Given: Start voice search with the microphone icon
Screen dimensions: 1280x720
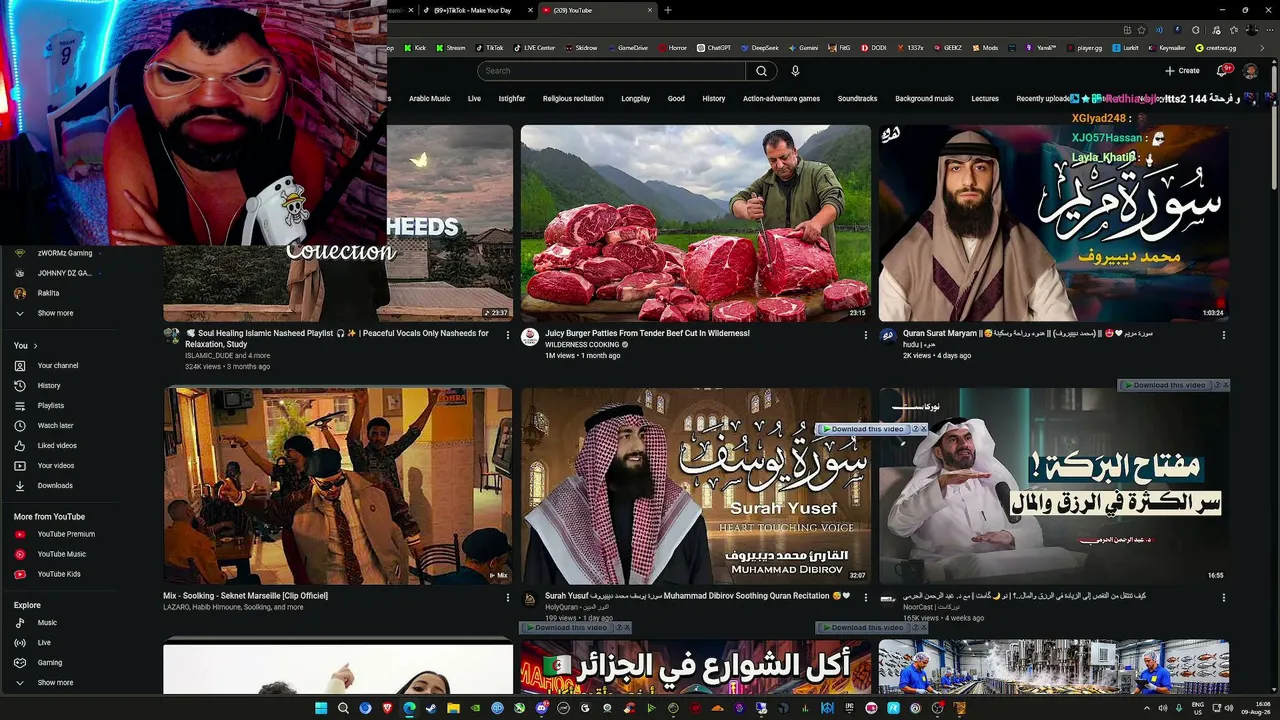Looking at the screenshot, I should pos(795,71).
